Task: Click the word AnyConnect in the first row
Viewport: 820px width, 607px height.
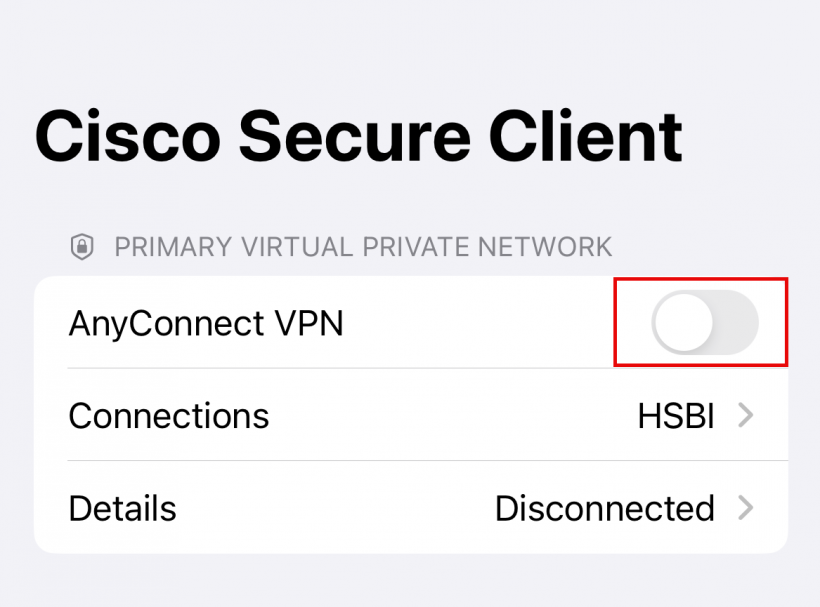Action: click(160, 324)
